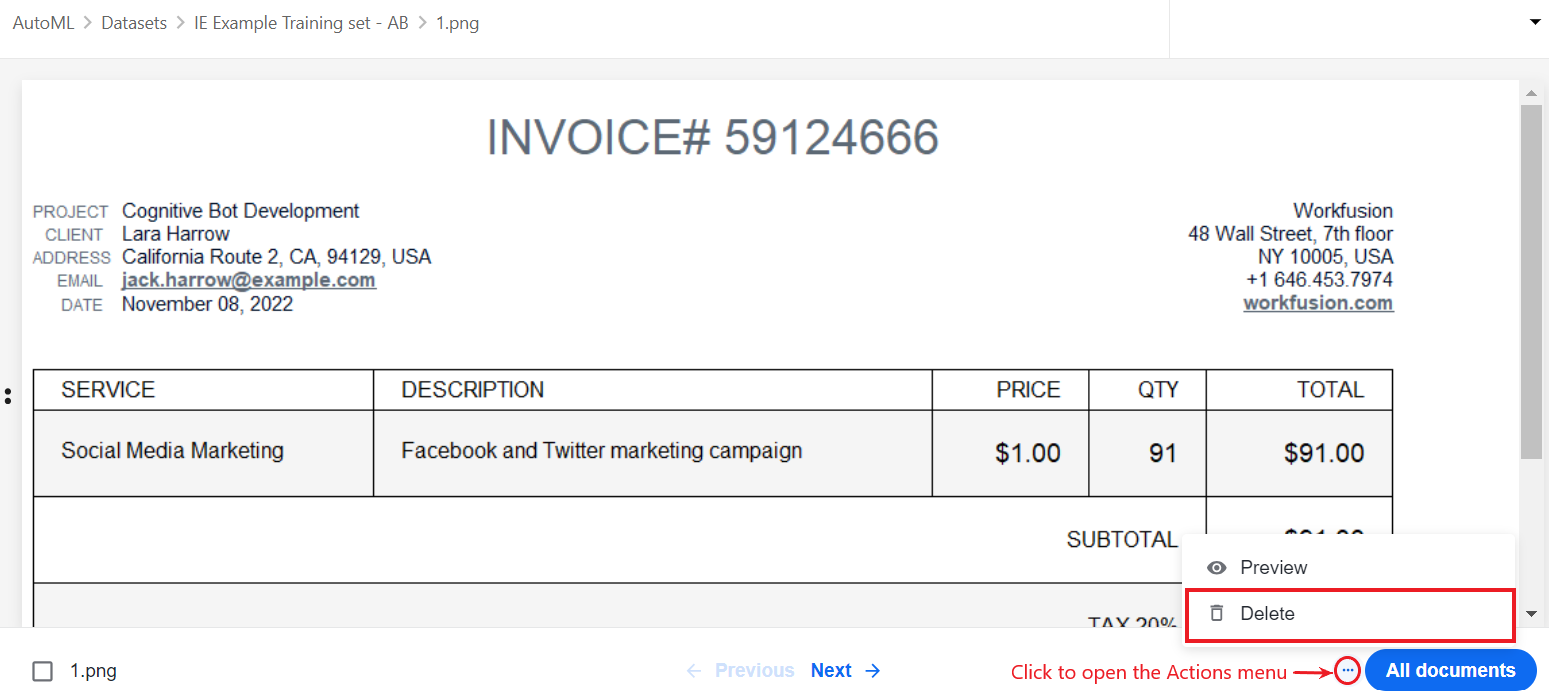This screenshot has width=1549, height=697.
Task: Open the AutoML breadcrumb link
Action: pyautogui.click(x=43, y=23)
